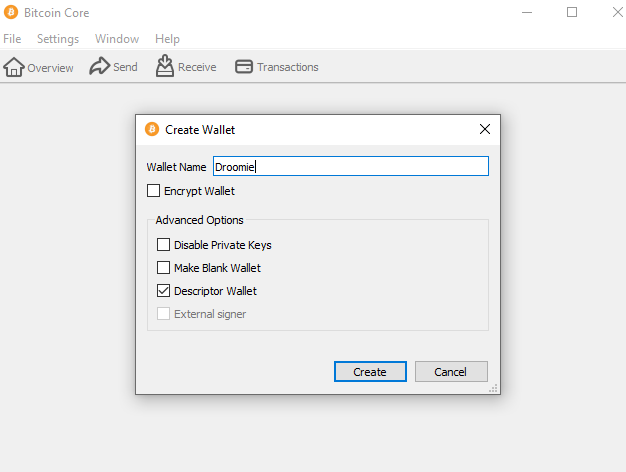Click the dialog resize grip corner

click(493, 389)
